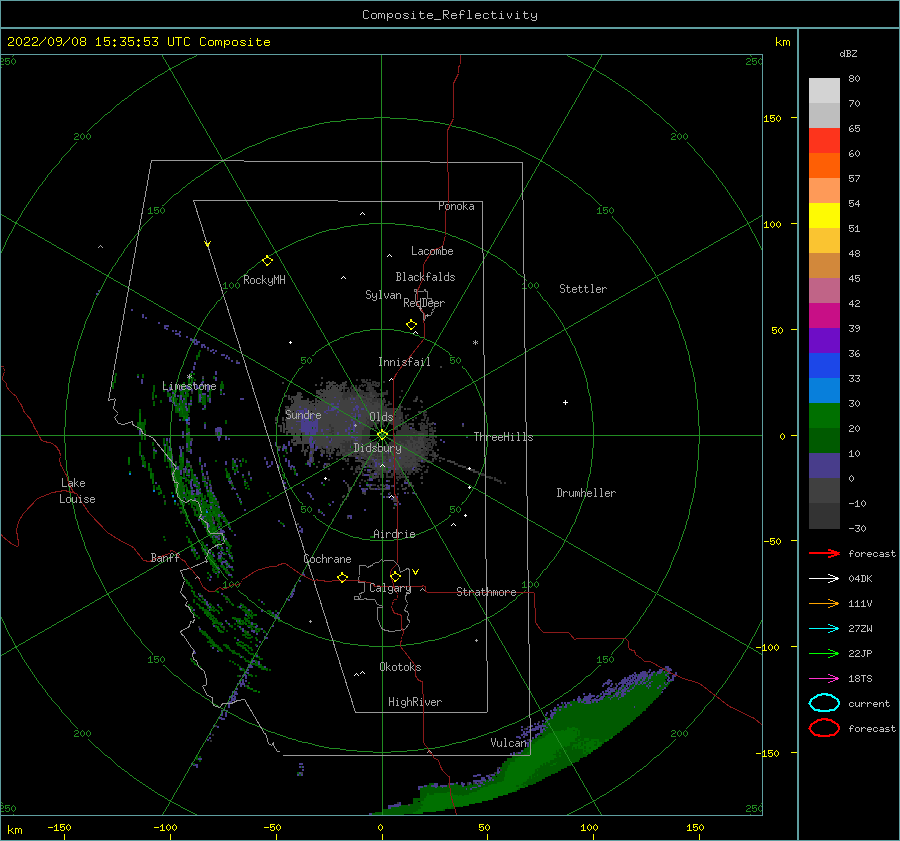900x841 pixels.
Task: Click the RockyMH label
Action: point(264,280)
